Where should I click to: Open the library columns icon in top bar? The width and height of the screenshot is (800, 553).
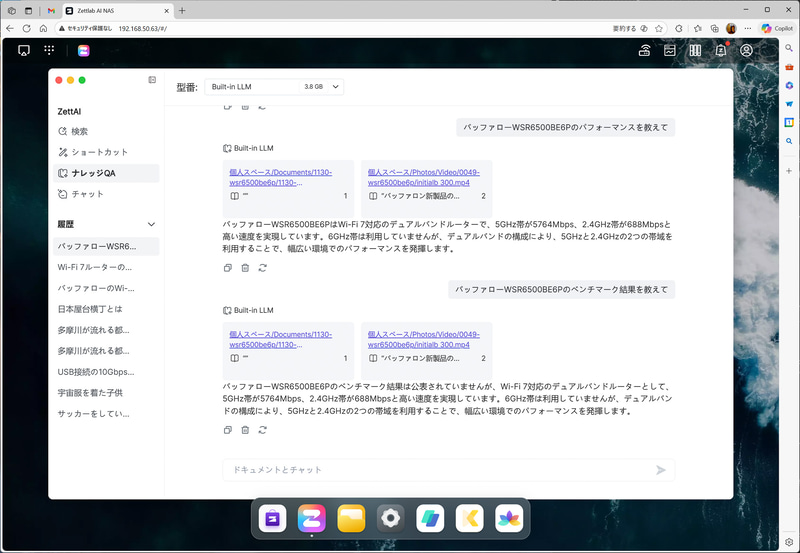click(695, 51)
